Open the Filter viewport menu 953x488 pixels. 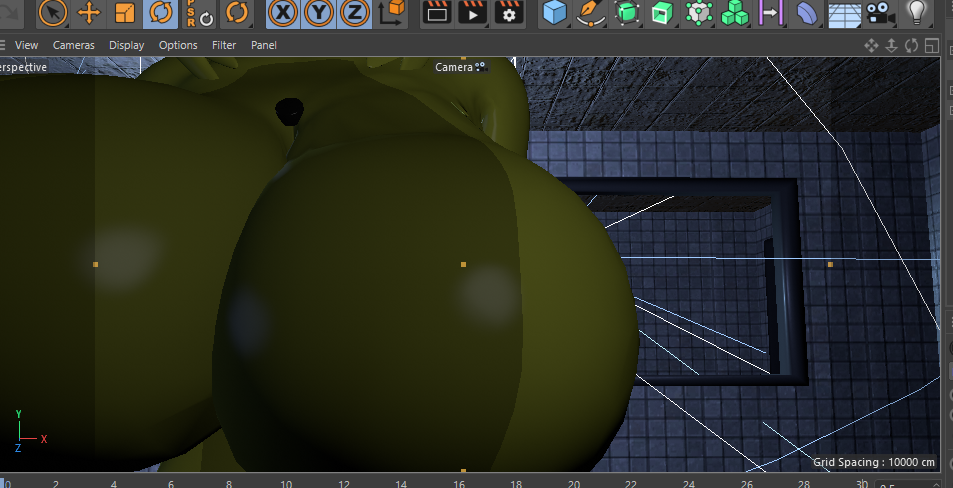[x=224, y=45]
